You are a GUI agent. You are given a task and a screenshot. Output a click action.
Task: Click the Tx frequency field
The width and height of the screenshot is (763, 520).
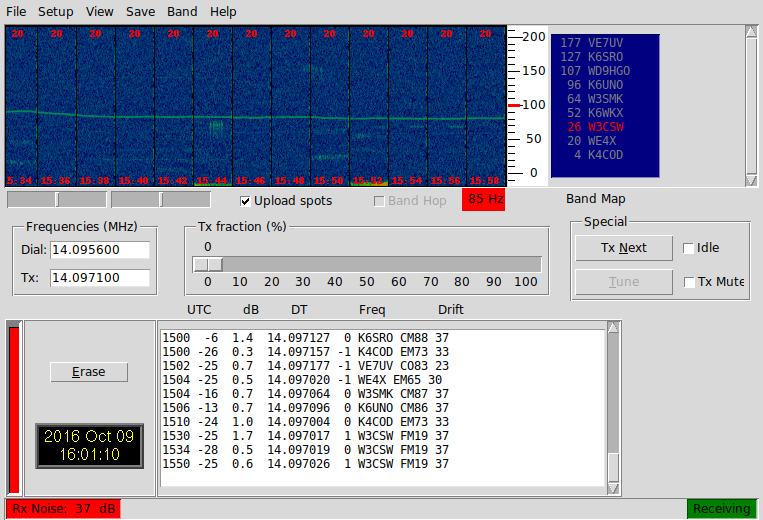coord(100,278)
